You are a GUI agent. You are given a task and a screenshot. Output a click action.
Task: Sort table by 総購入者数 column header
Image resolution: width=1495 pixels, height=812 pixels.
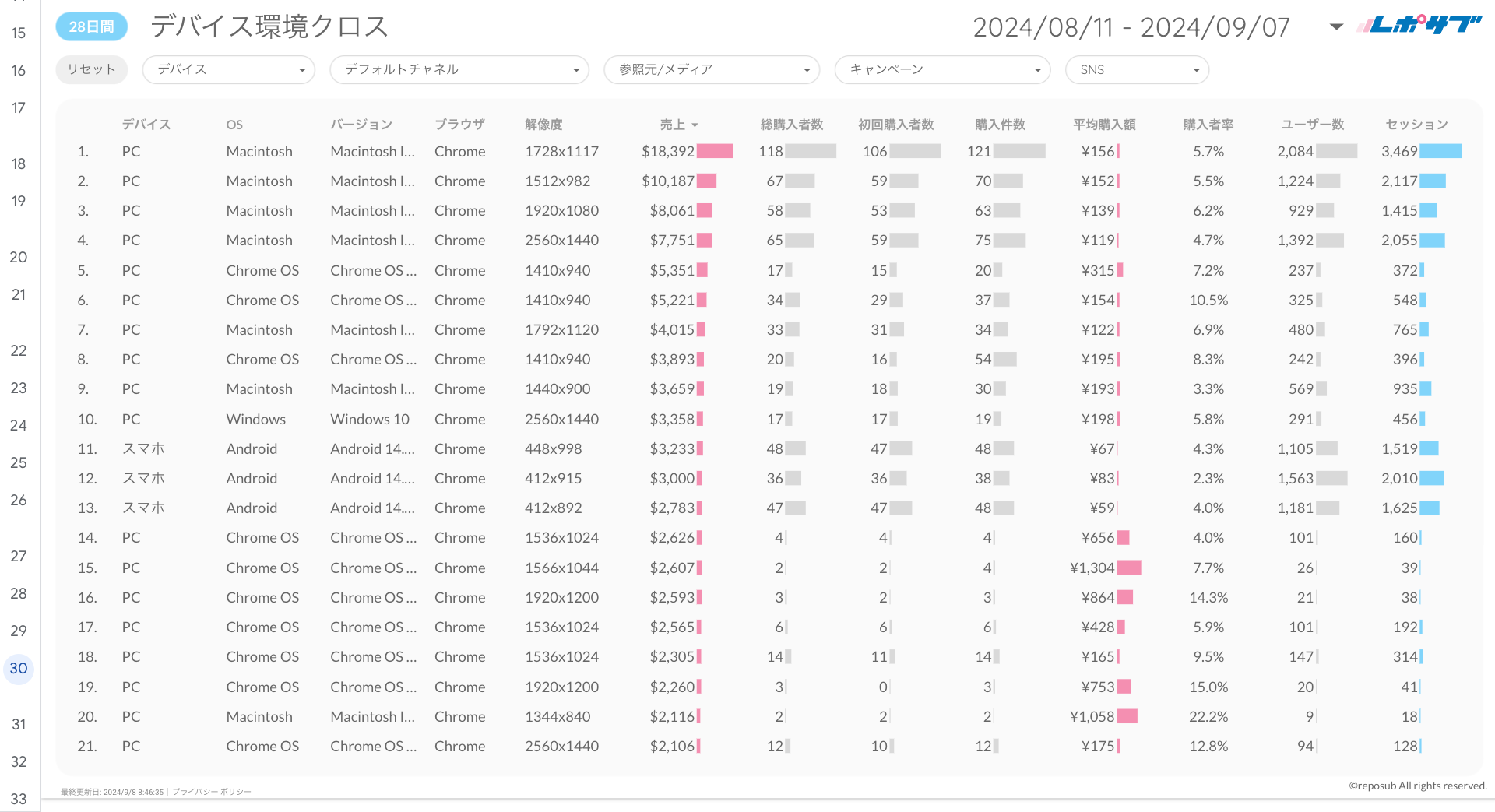tap(791, 125)
